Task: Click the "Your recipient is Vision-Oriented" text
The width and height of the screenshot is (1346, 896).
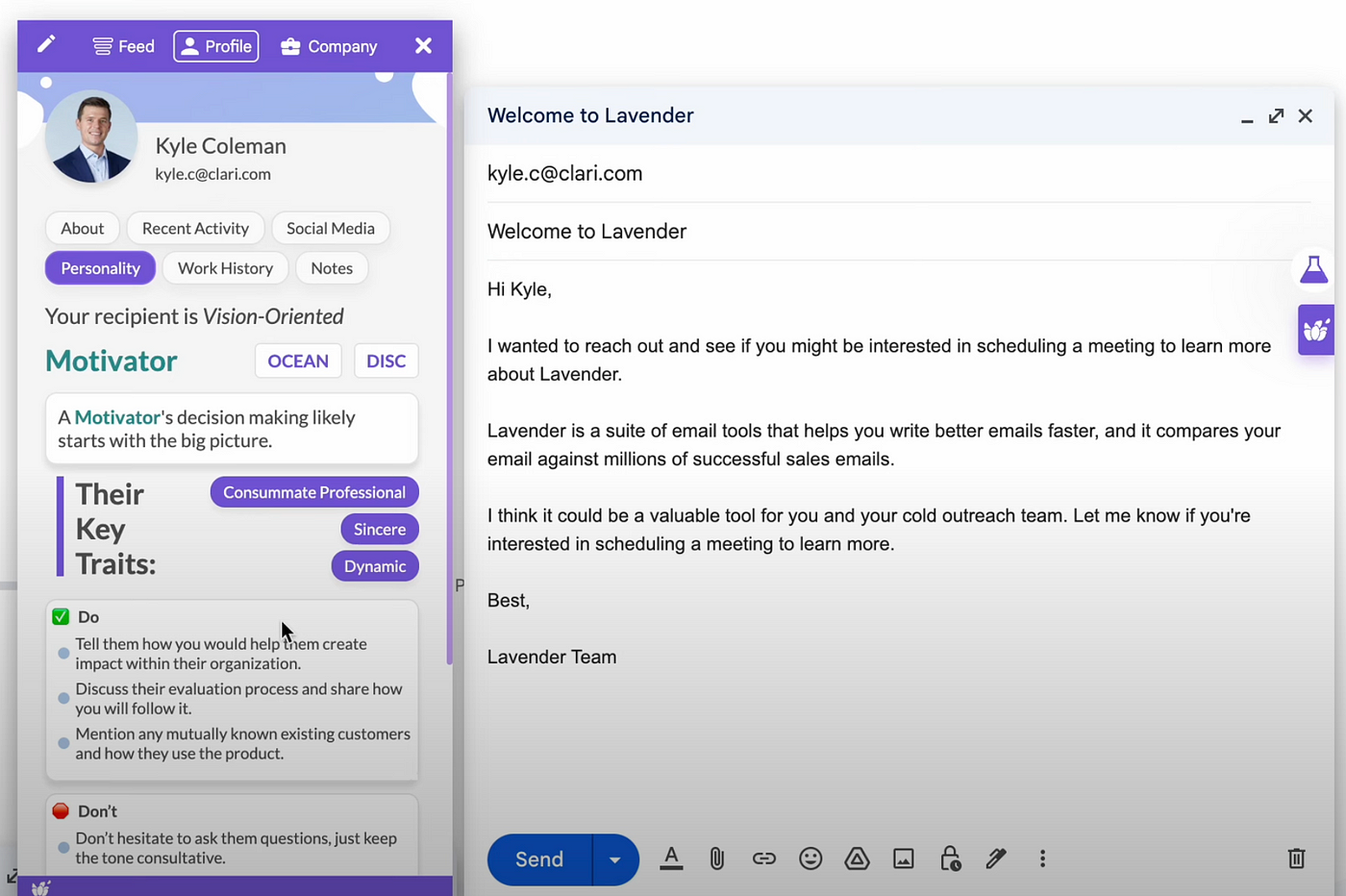Action: tap(194, 316)
